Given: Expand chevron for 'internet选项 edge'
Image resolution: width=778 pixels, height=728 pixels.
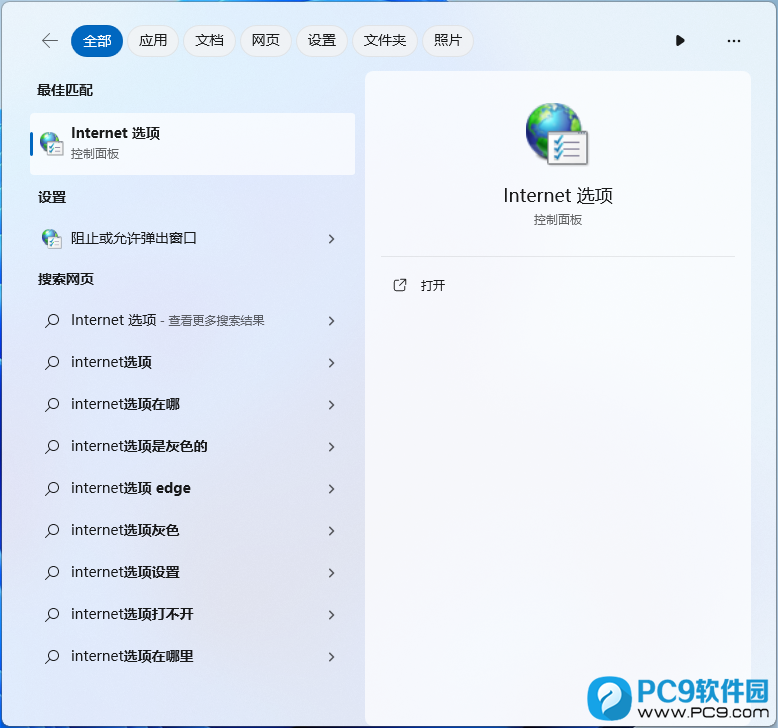Looking at the screenshot, I should [x=331, y=489].
